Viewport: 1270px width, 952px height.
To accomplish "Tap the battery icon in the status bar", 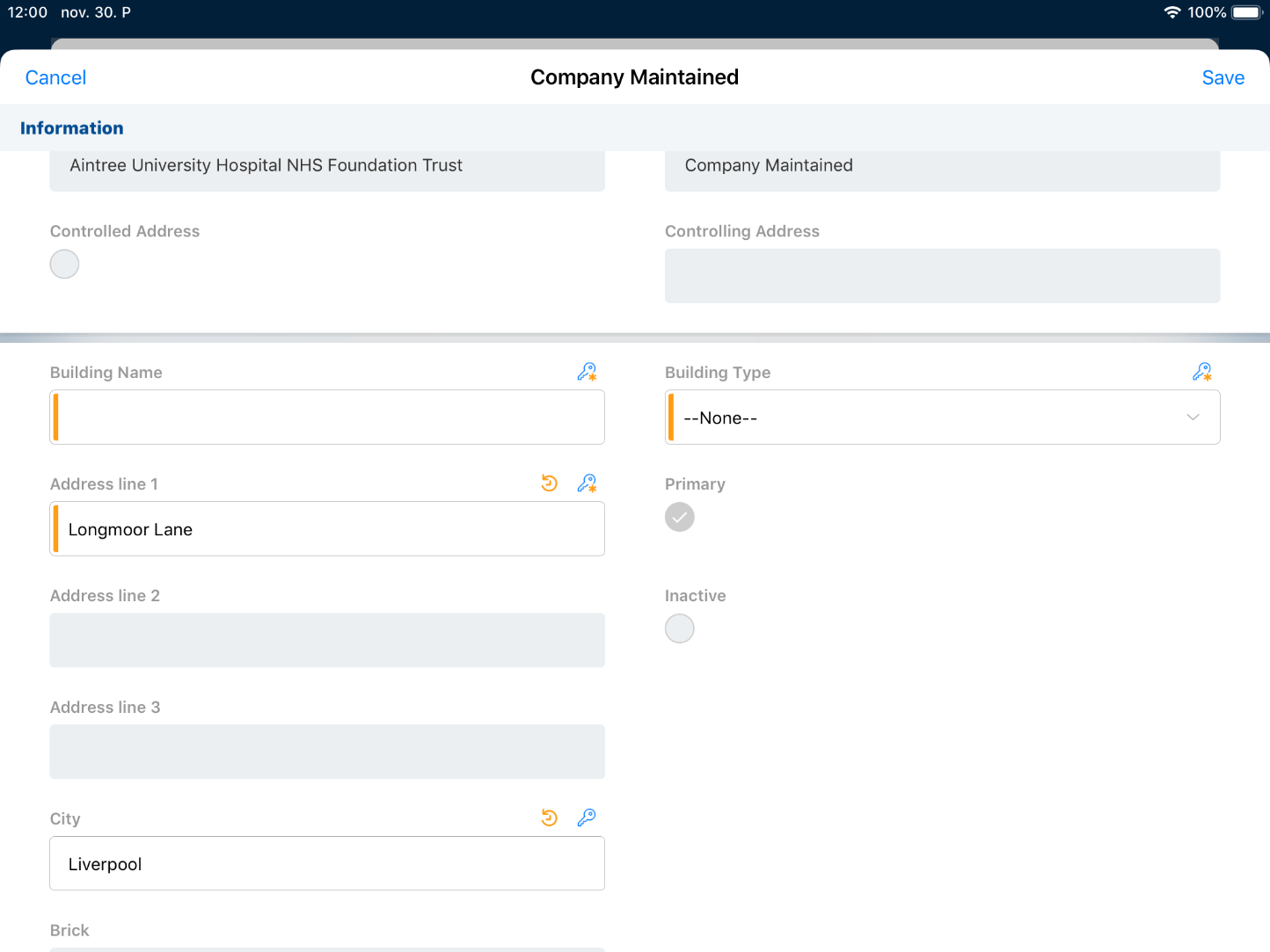I will tap(1245, 12).
